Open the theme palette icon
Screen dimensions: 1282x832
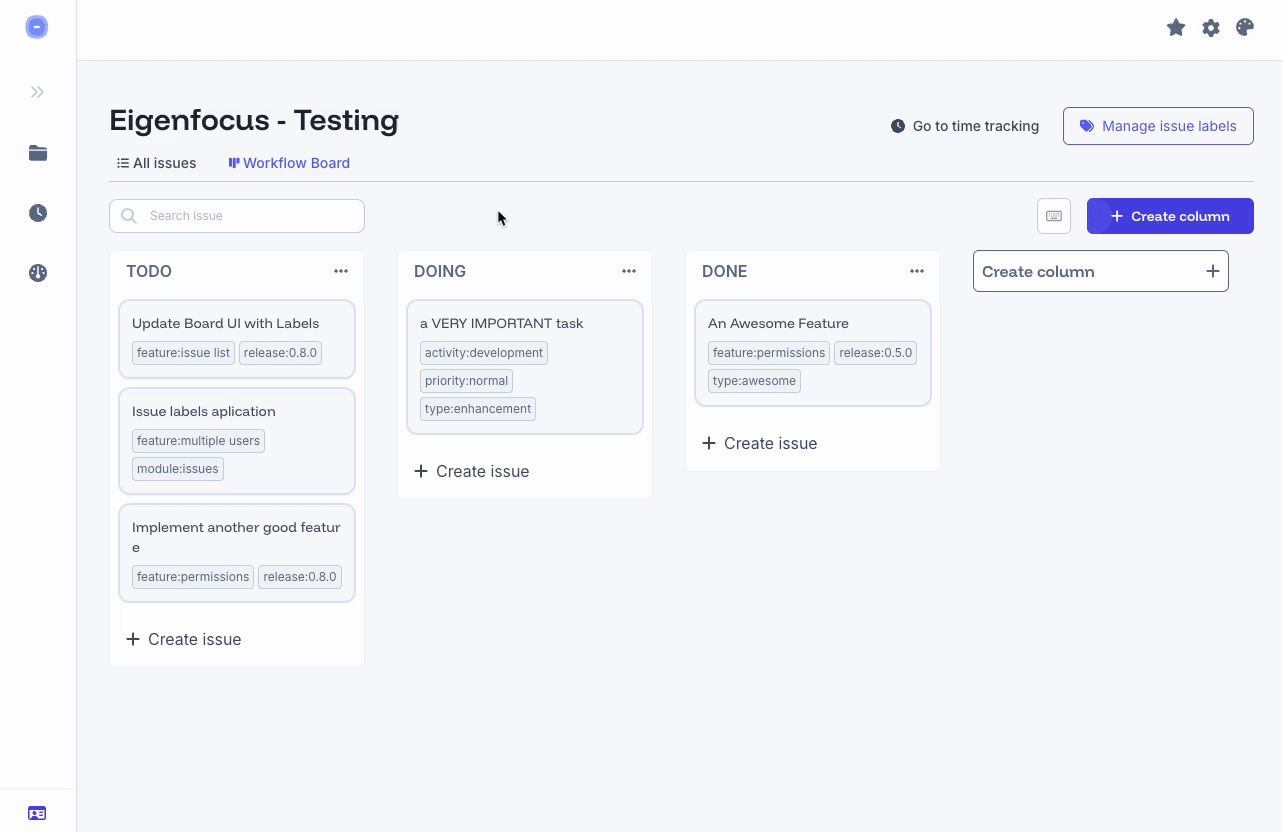(x=1245, y=28)
